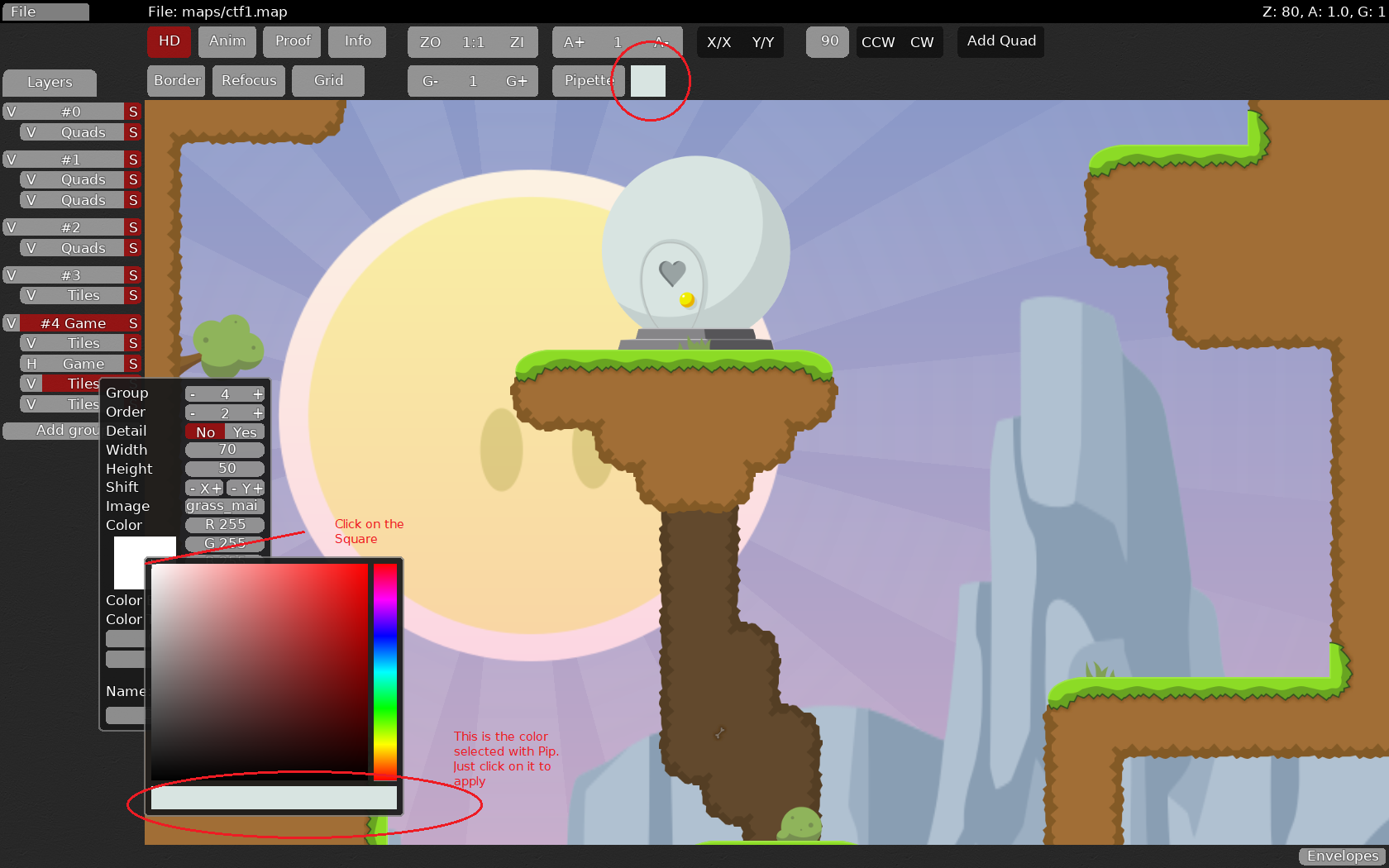The height and width of the screenshot is (868, 1389).
Task: Apply the pipette color bar below picker
Action: pyautogui.click(x=274, y=798)
